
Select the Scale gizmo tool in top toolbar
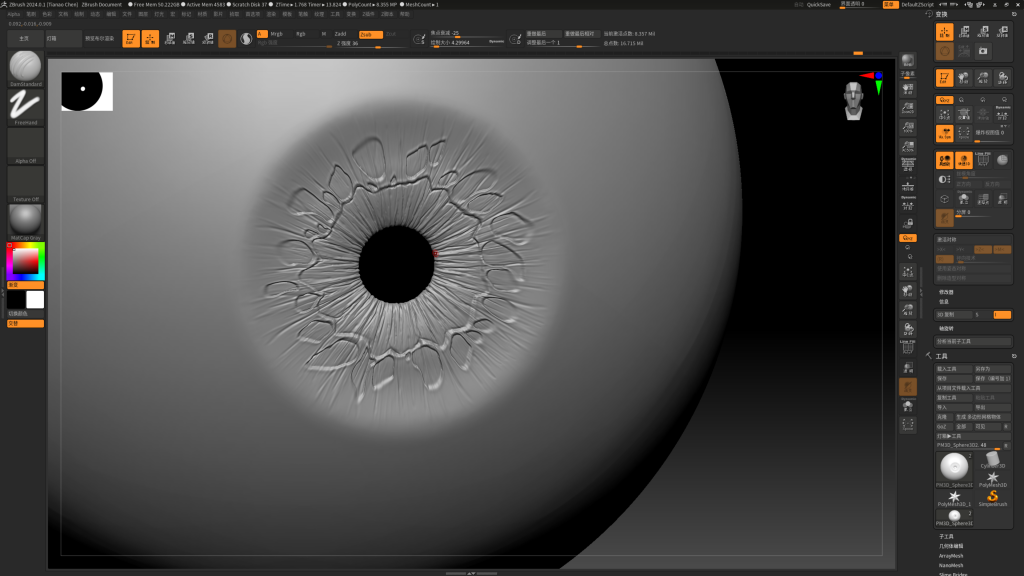tap(189, 39)
